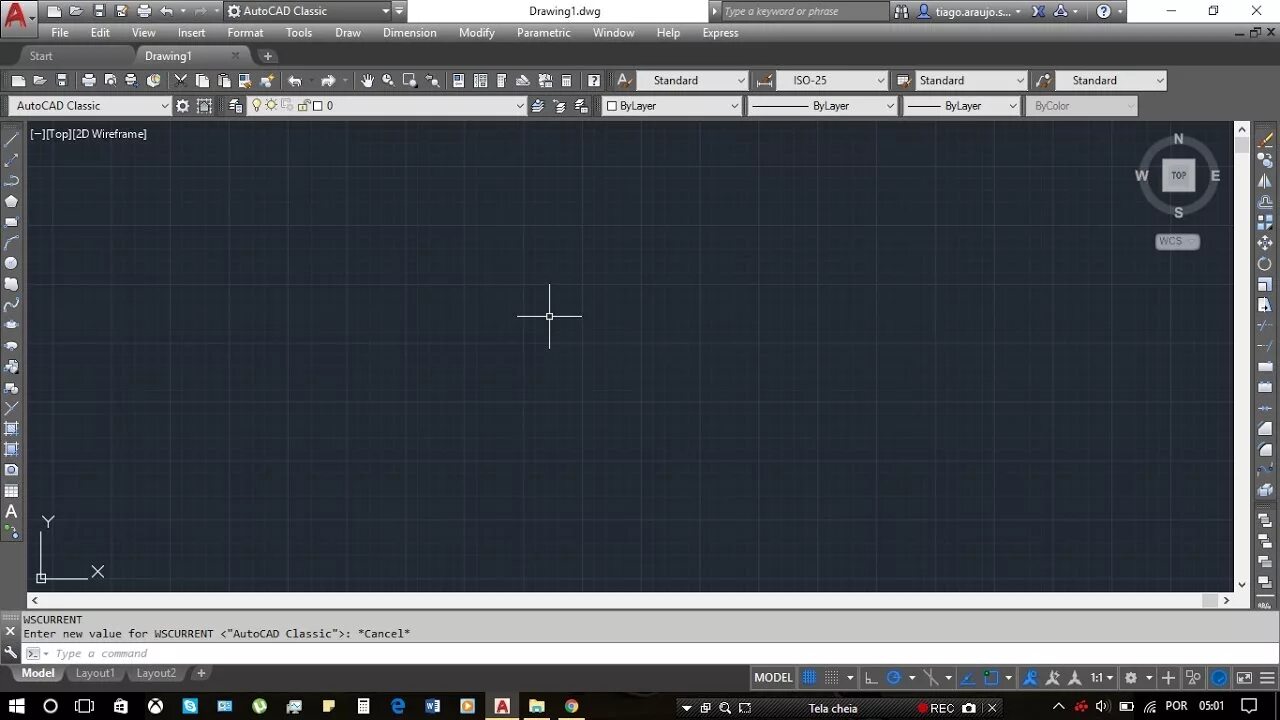Toggle annotation visibility in status bar
The image size is (1280, 720).
1031,678
